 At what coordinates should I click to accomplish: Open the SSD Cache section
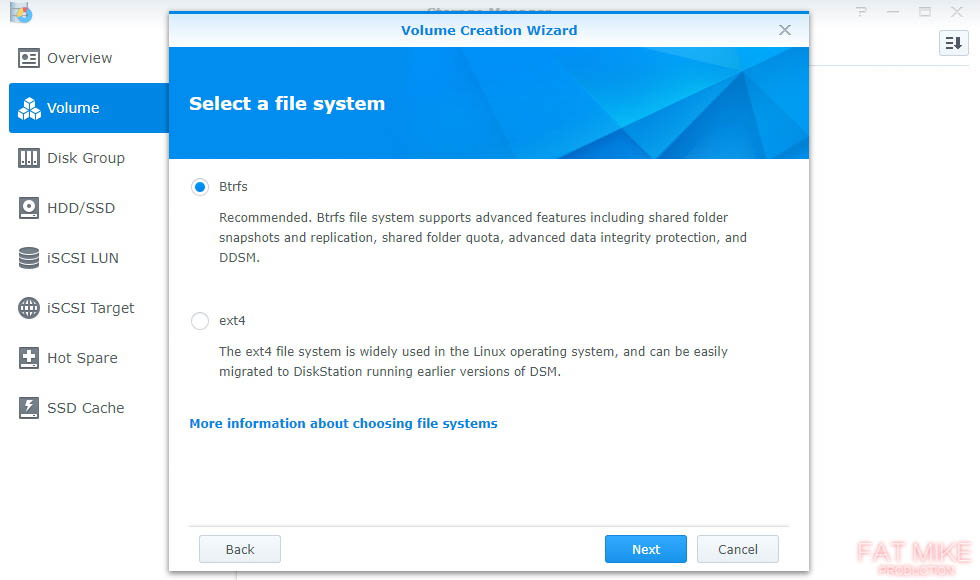click(89, 408)
